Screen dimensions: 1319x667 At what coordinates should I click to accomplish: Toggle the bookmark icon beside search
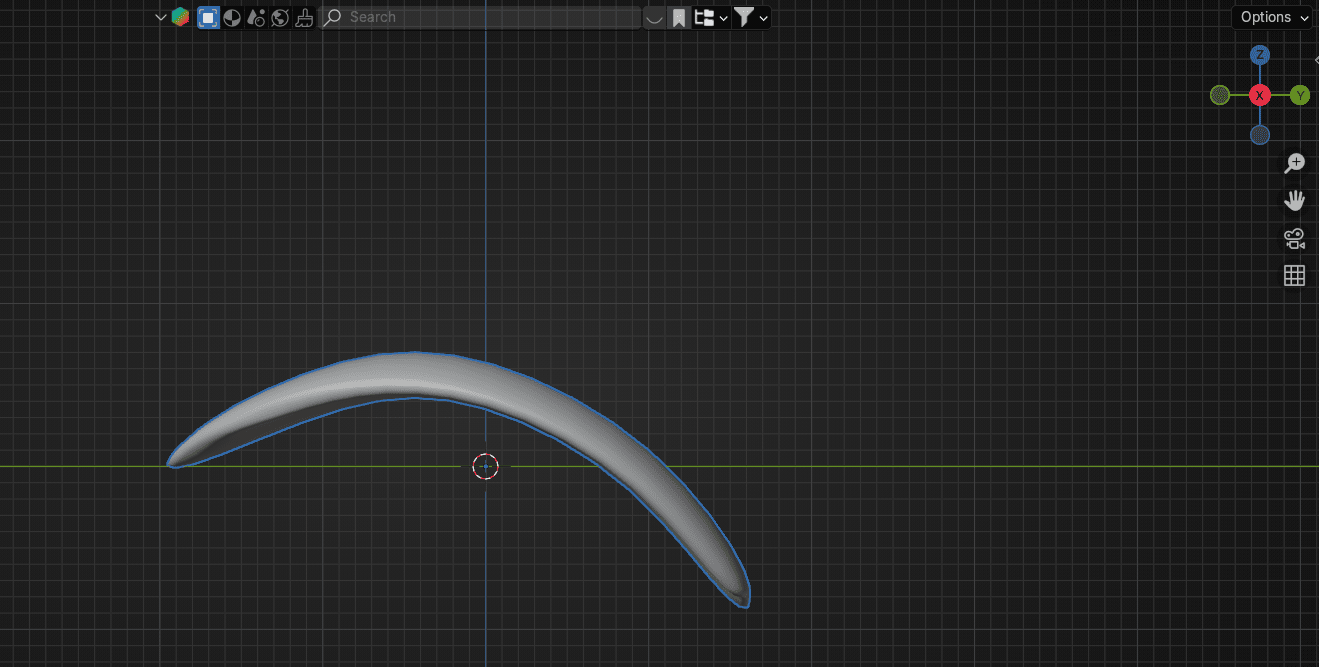[x=679, y=17]
